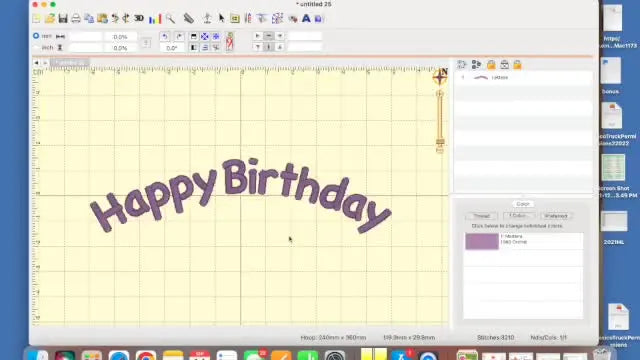Click the purple thread color swatch
640x360 pixels.
(x=482, y=241)
